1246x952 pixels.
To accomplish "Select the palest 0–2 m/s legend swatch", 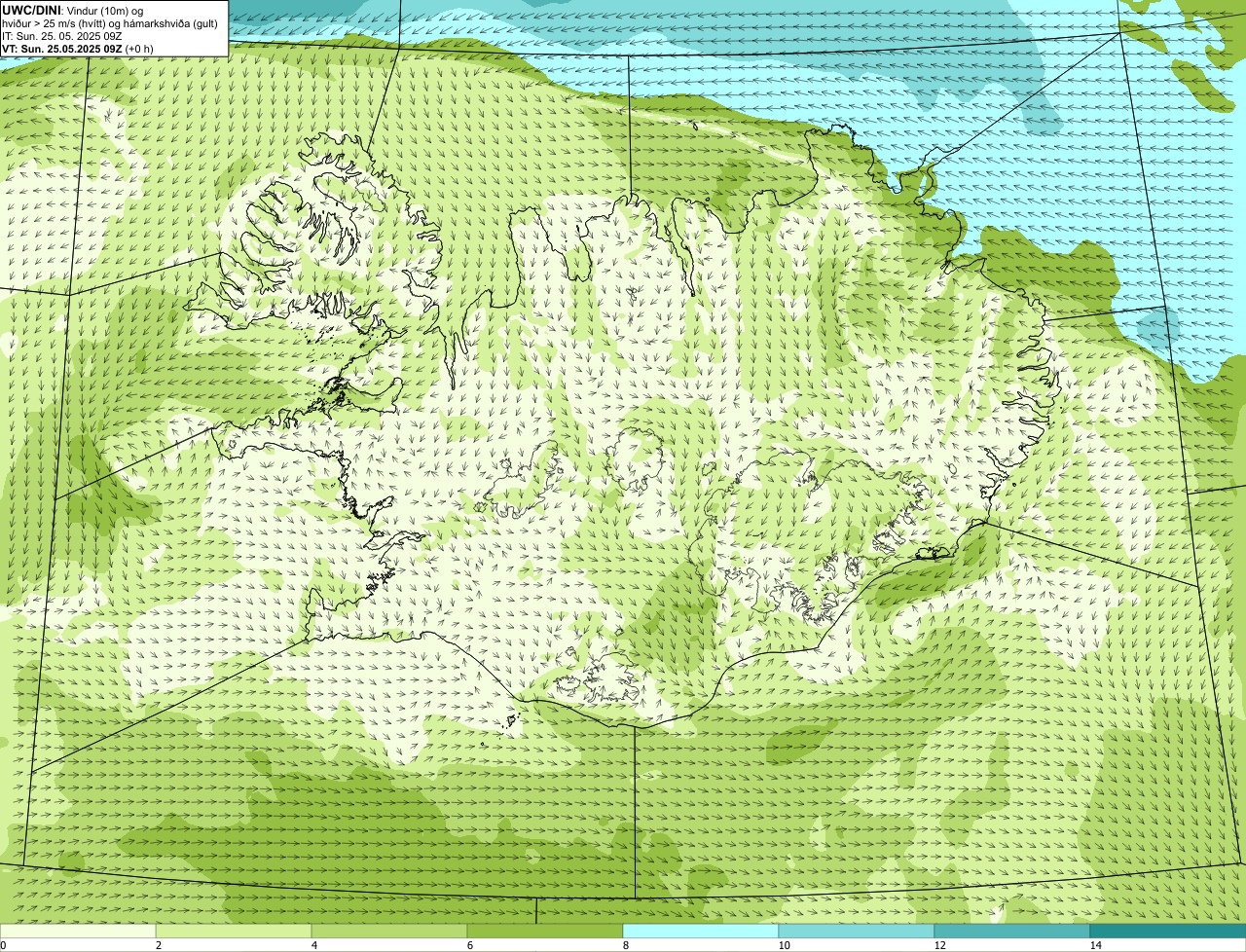I will pyautogui.click(x=78, y=932).
